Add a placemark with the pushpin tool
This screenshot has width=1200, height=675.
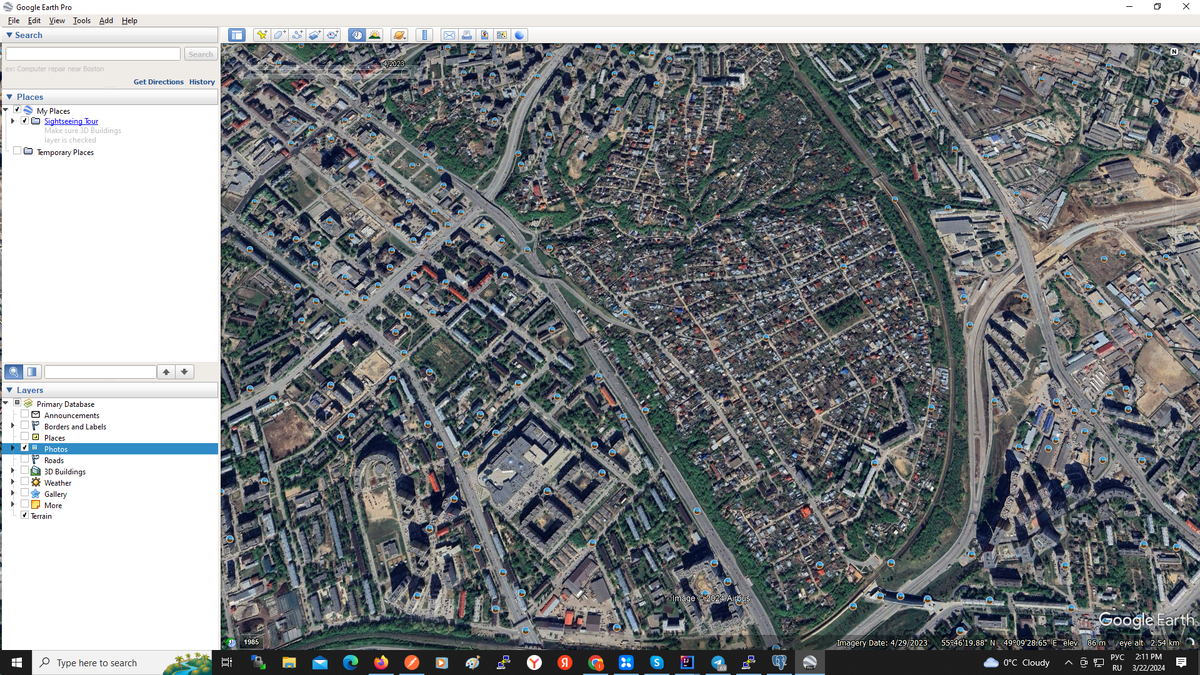tap(262, 35)
